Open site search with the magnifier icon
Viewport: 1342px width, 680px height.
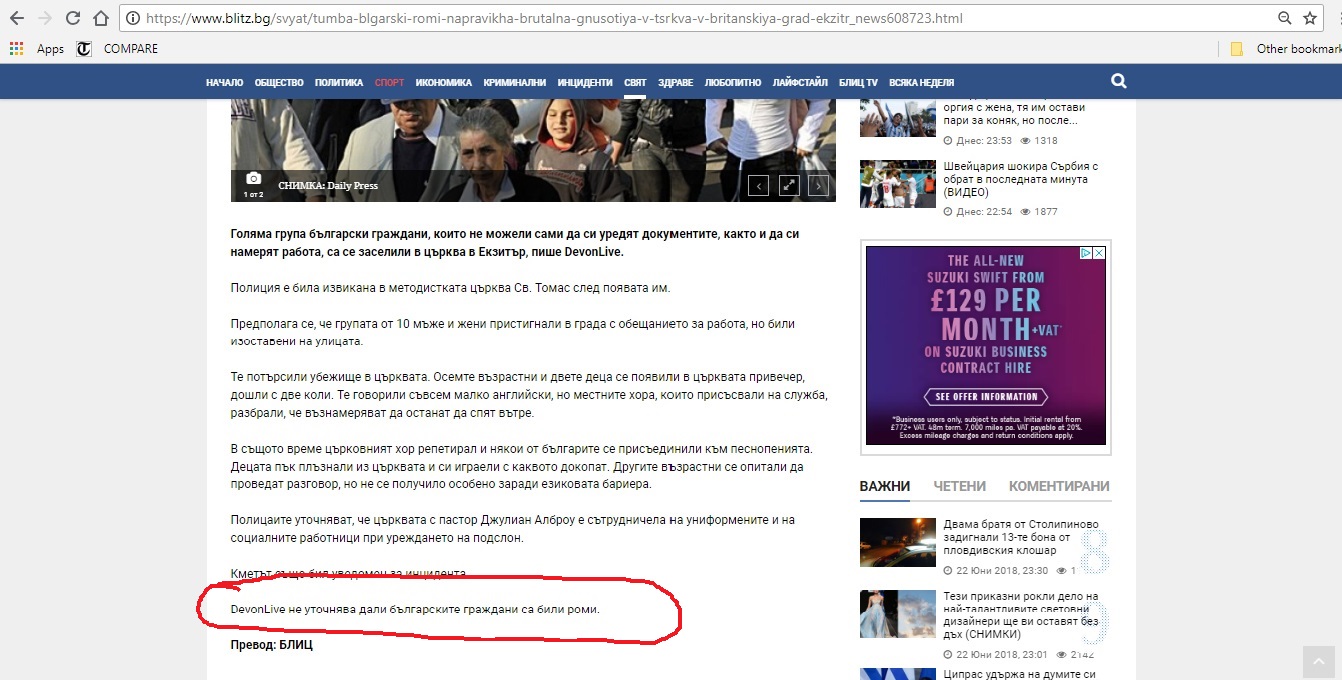pyautogui.click(x=1118, y=82)
